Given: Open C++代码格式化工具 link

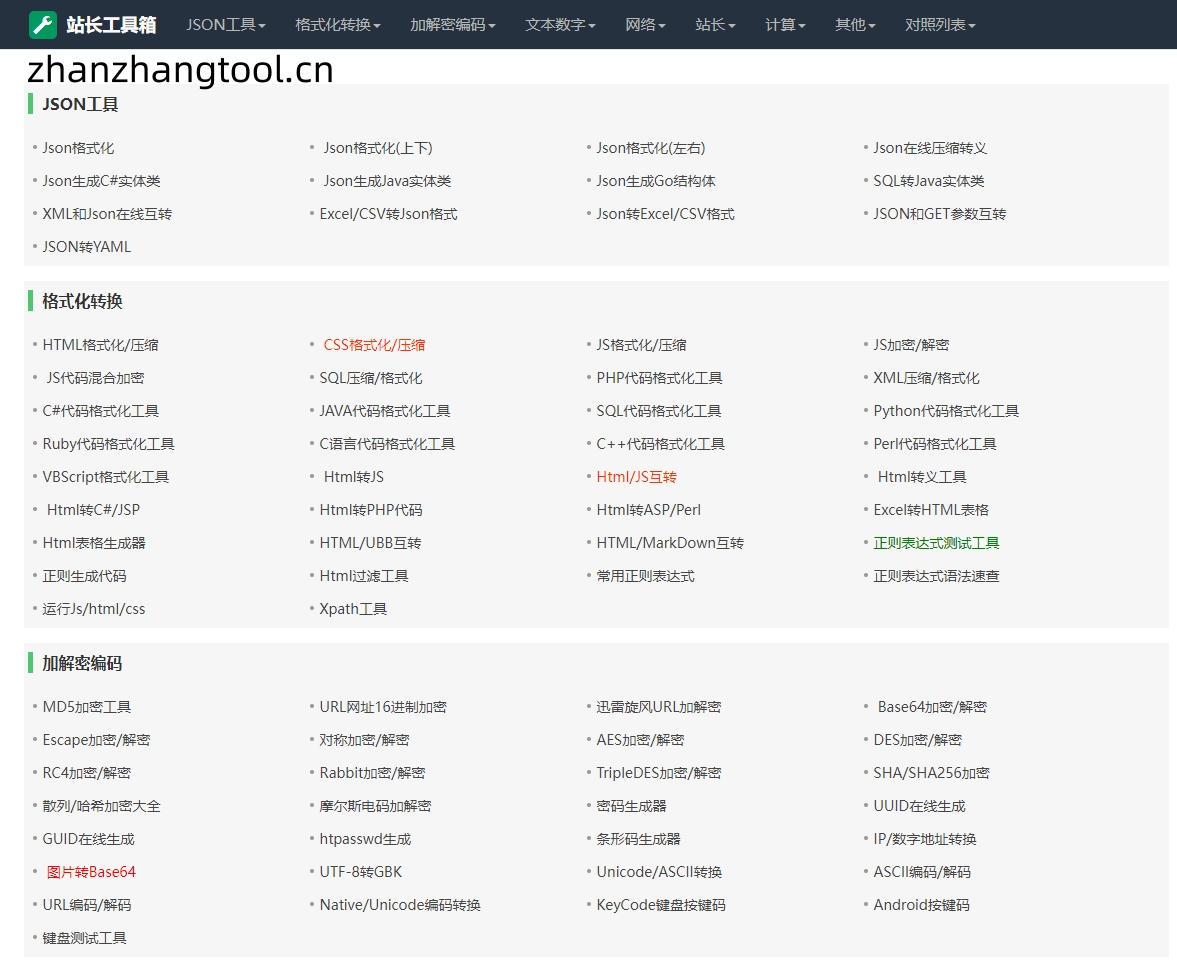Looking at the screenshot, I should [661, 444].
